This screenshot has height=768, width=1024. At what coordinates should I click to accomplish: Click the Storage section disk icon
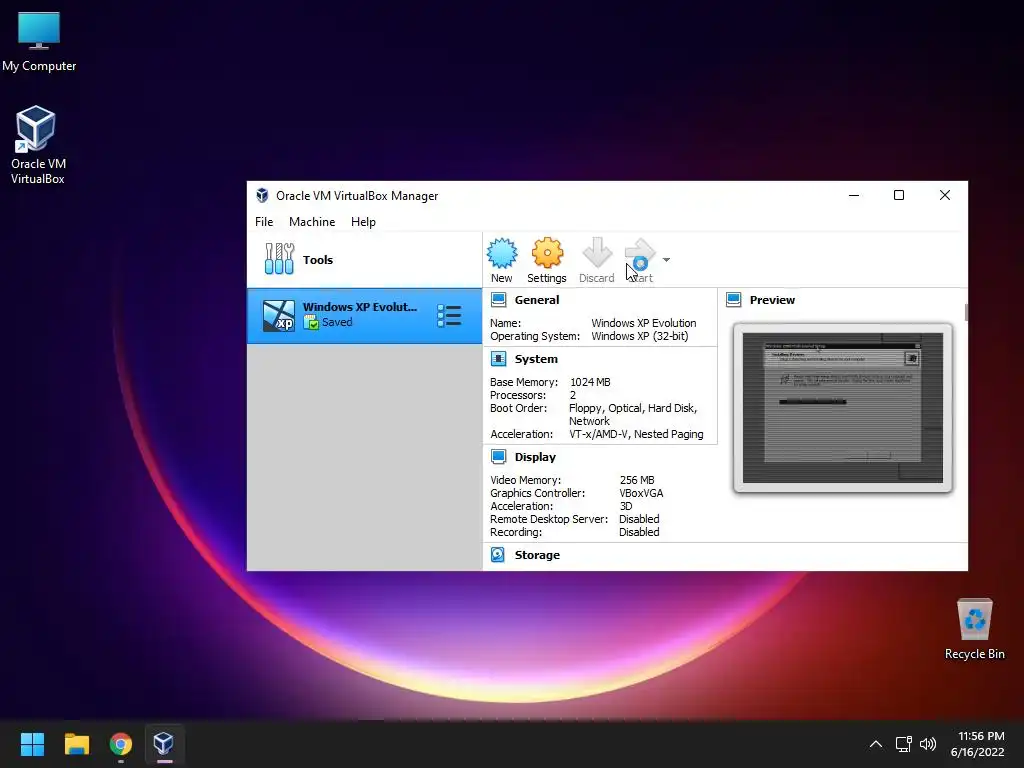pos(498,554)
